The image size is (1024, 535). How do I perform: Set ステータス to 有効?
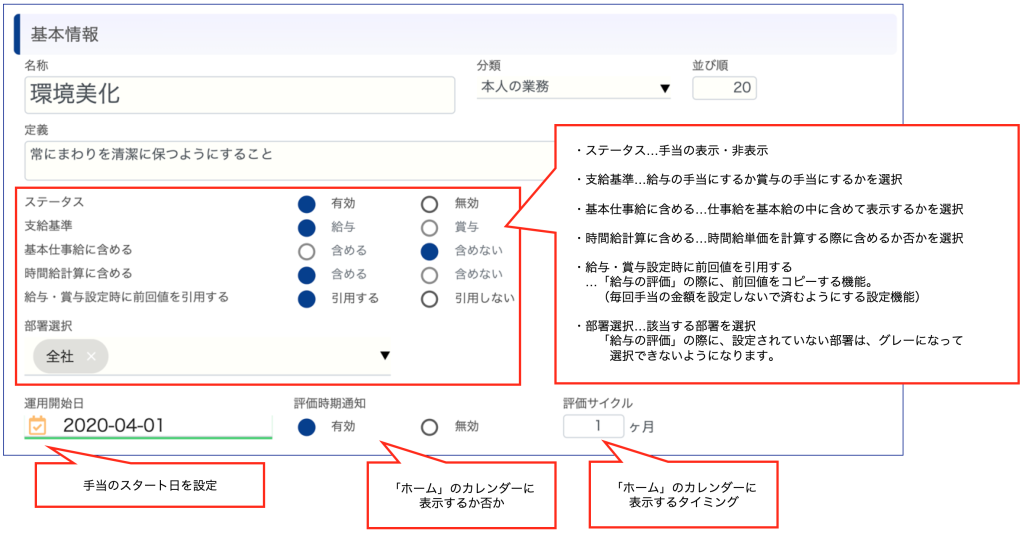point(307,203)
